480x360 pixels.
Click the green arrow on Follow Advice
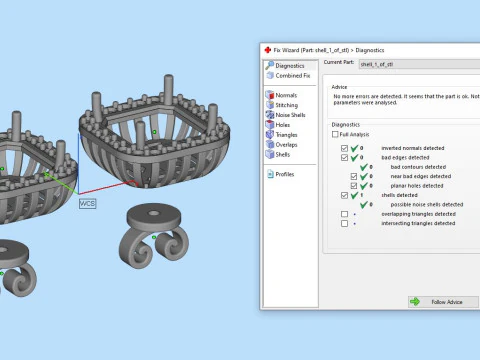tap(415, 302)
